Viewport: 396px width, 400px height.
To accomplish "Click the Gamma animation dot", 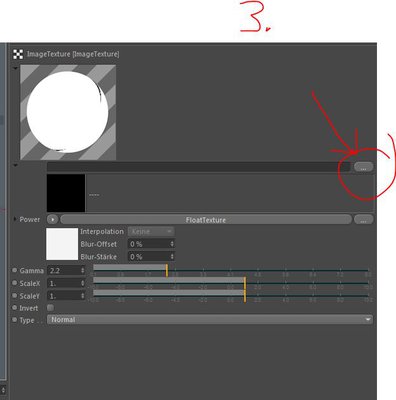I will click(15, 270).
